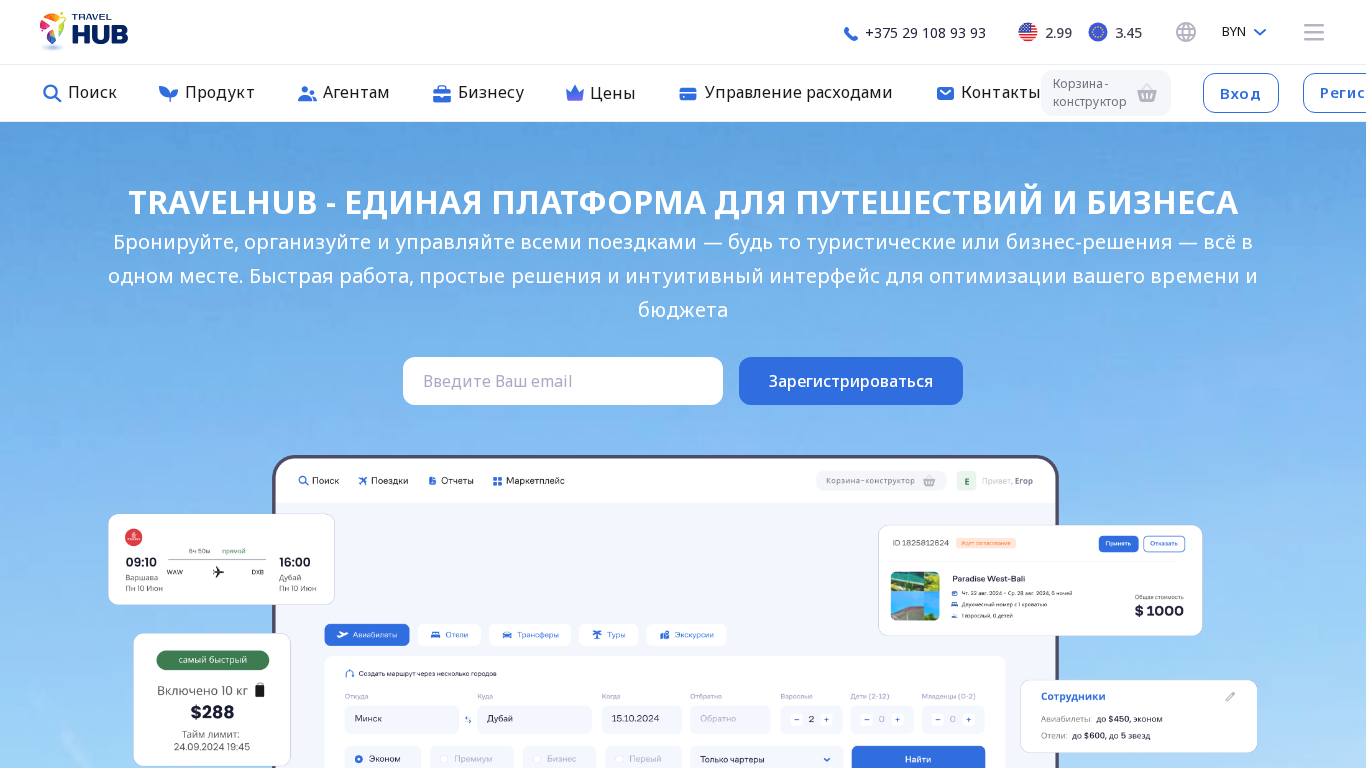Click Создать маршрут через несколько городов
The height and width of the screenshot is (768, 1366).
coord(420,674)
